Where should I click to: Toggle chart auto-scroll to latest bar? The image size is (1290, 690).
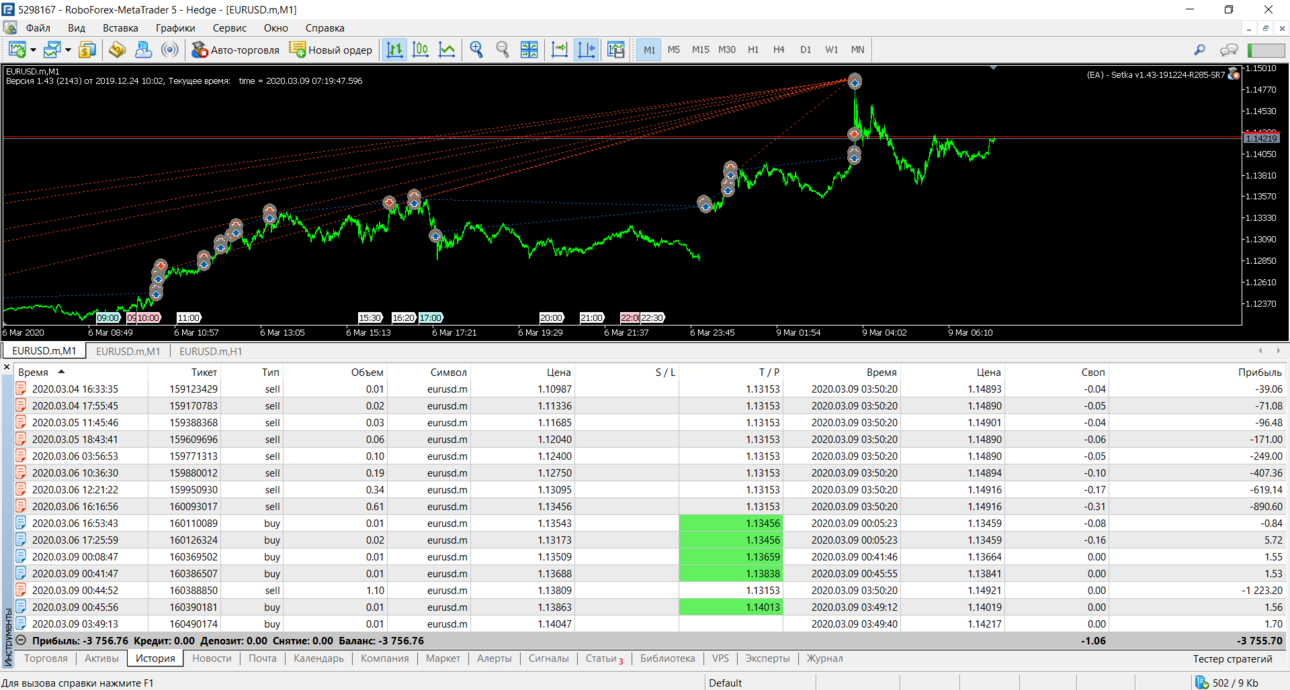(560, 49)
